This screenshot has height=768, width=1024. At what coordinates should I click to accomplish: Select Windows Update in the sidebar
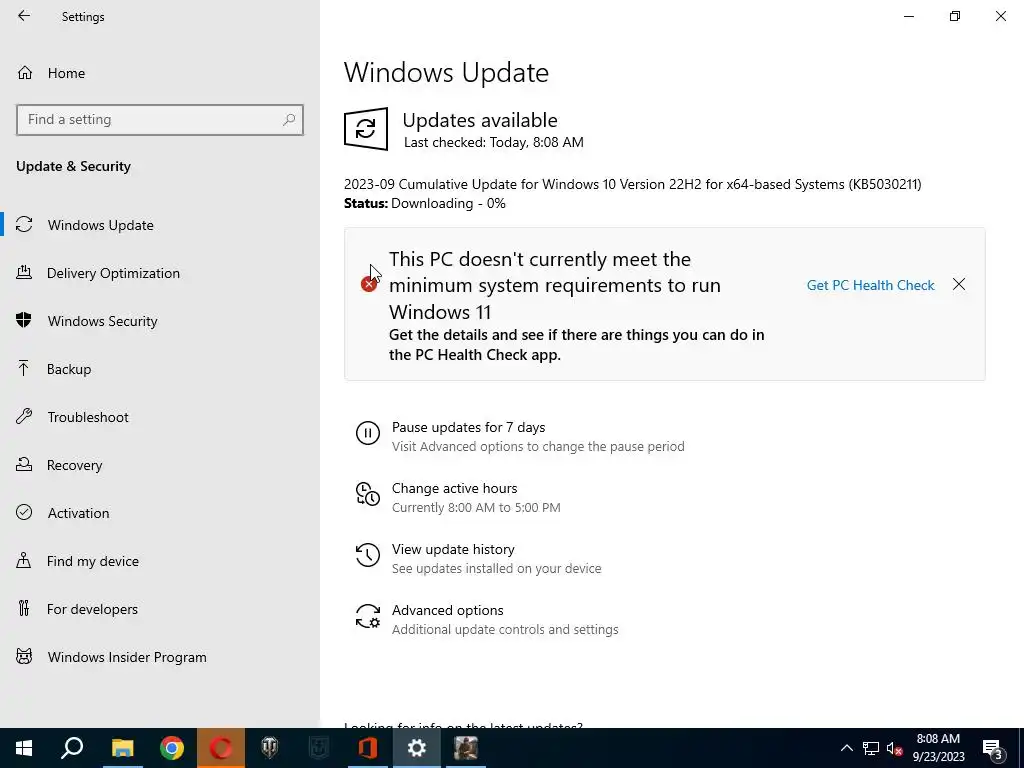[x=160, y=225]
